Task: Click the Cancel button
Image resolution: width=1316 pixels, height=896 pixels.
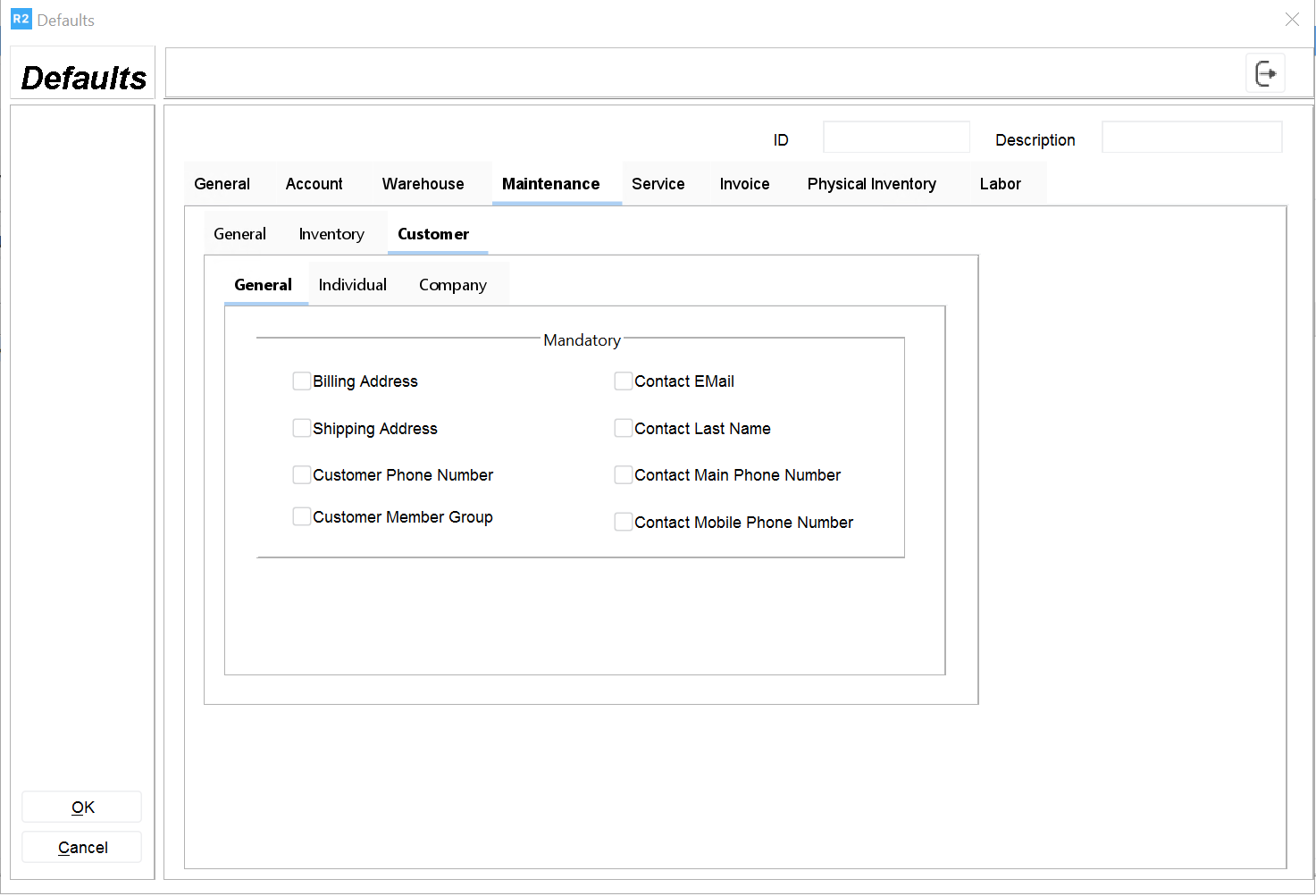Action: pos(82,848)
